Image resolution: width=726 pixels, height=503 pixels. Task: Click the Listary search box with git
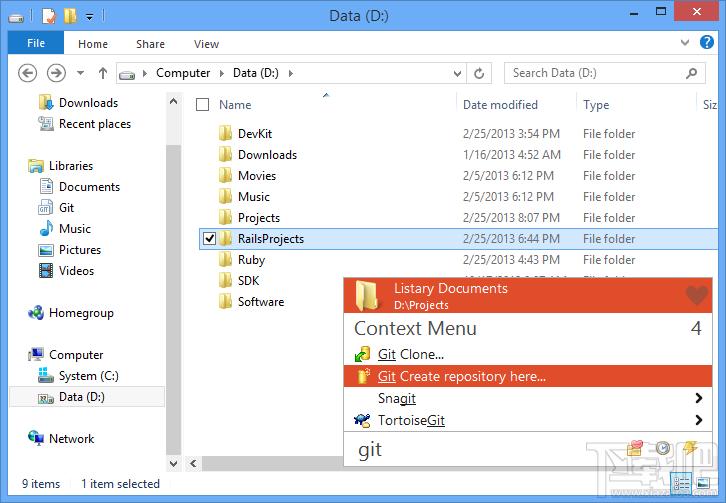[486, 449]
